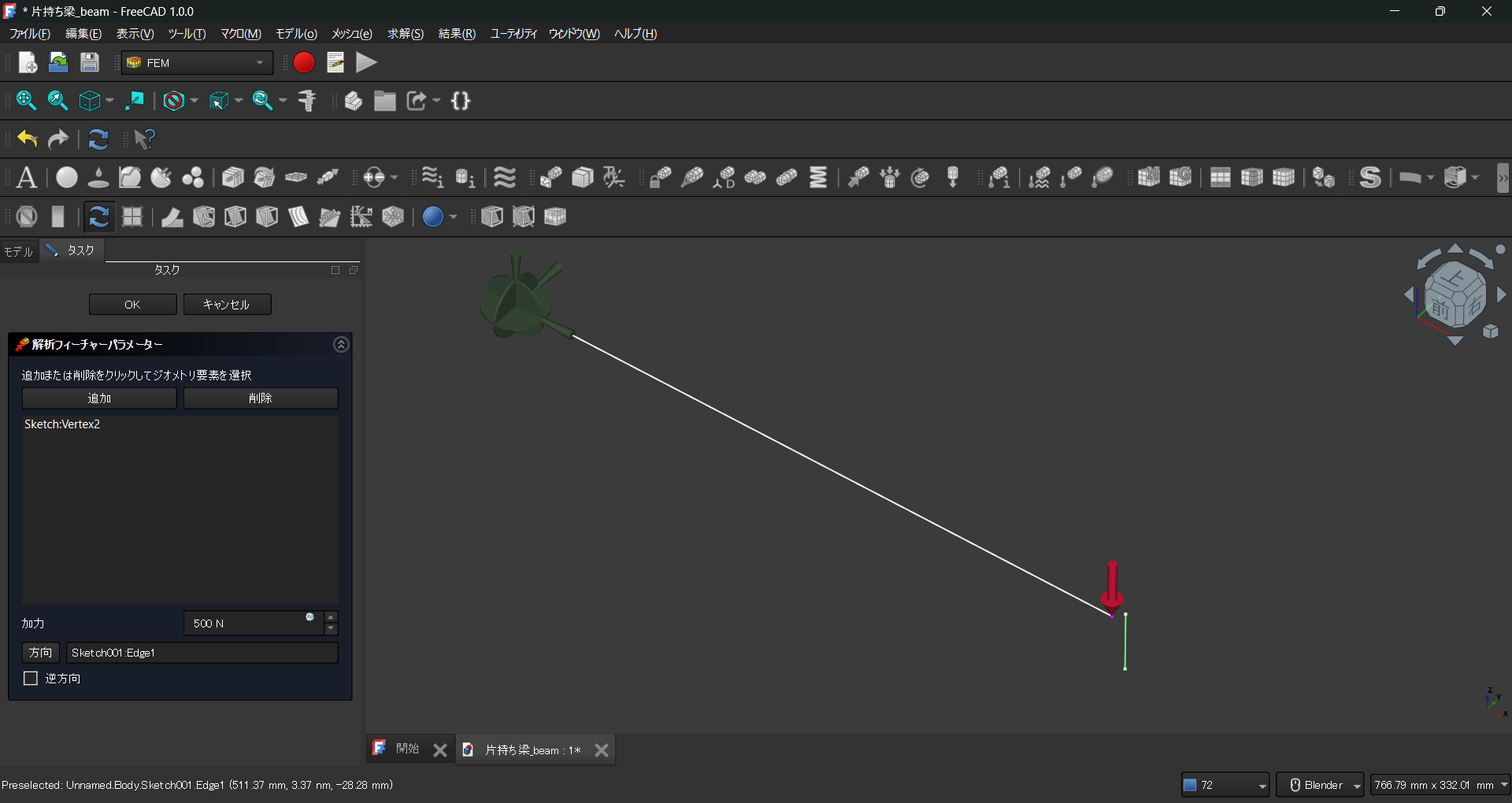Click the centrifugal load rotation icon
1512x803 pixels.
pos(921,178)
